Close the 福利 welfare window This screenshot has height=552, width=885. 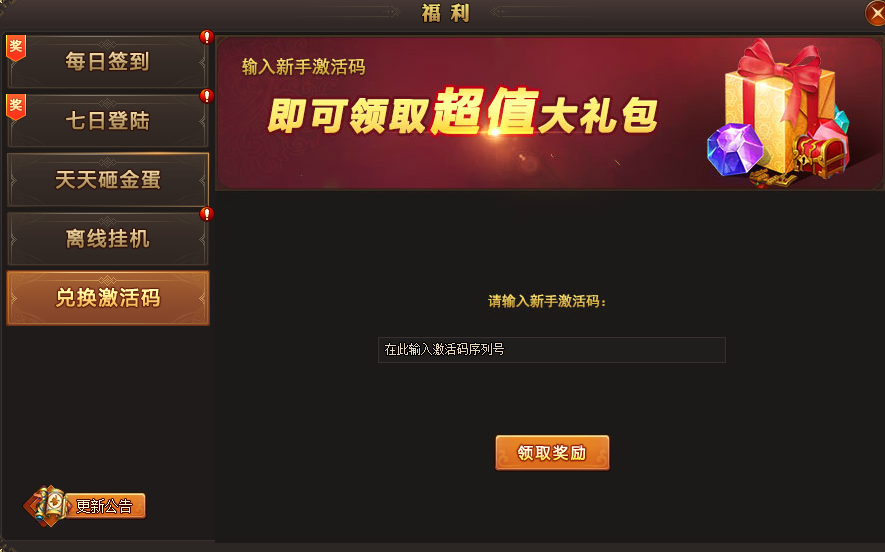coord(875,13)
